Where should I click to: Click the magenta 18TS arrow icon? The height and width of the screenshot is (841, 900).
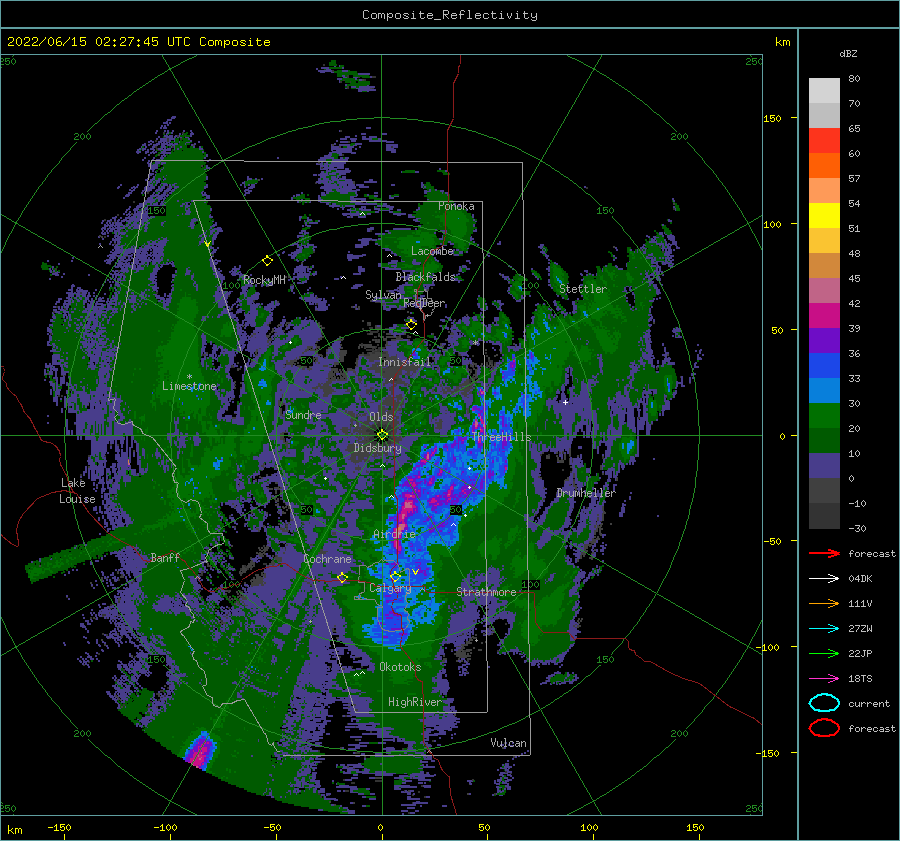(824, 679)
